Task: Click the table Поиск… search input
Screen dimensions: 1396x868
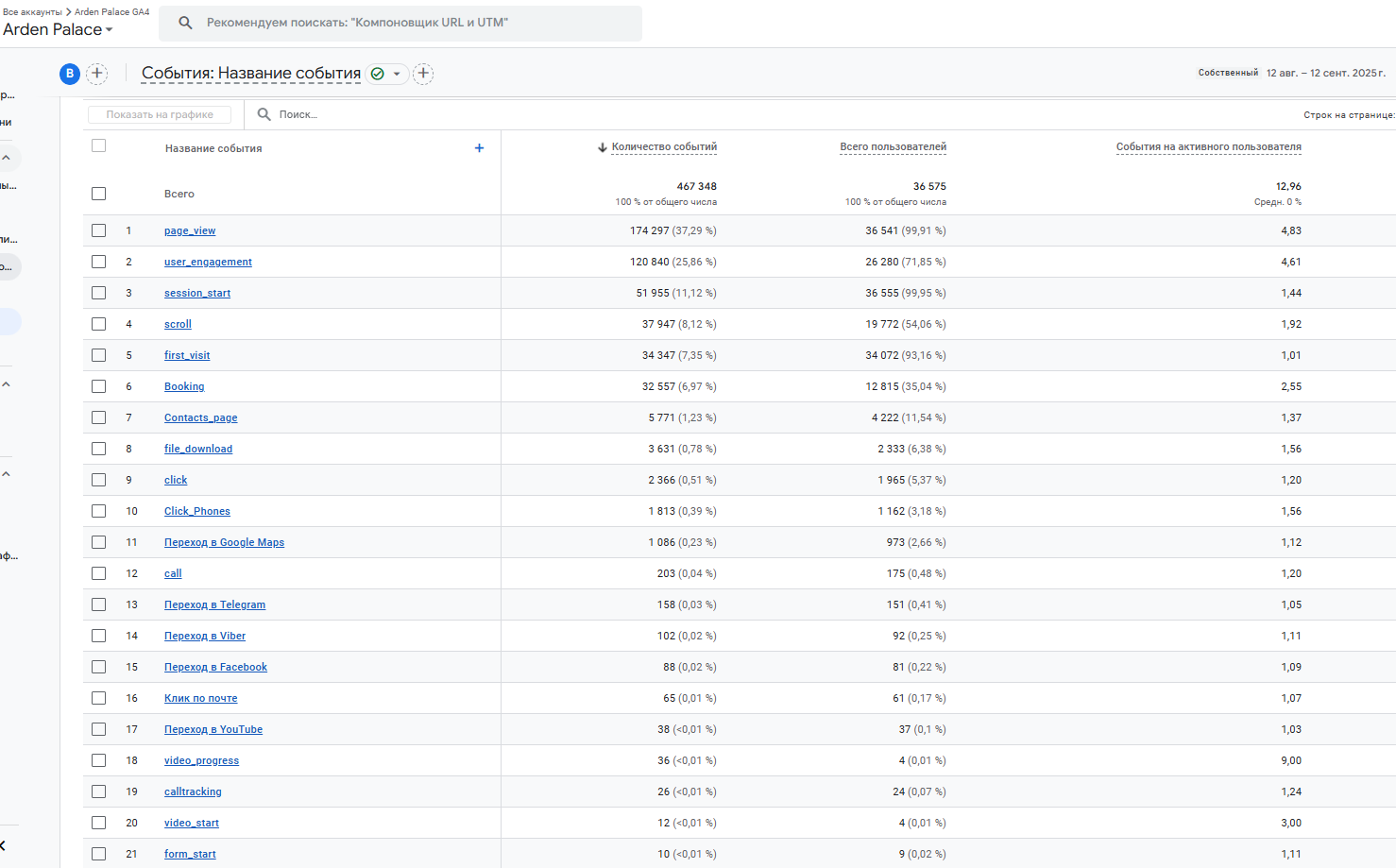Action: (x=298, y=114)
